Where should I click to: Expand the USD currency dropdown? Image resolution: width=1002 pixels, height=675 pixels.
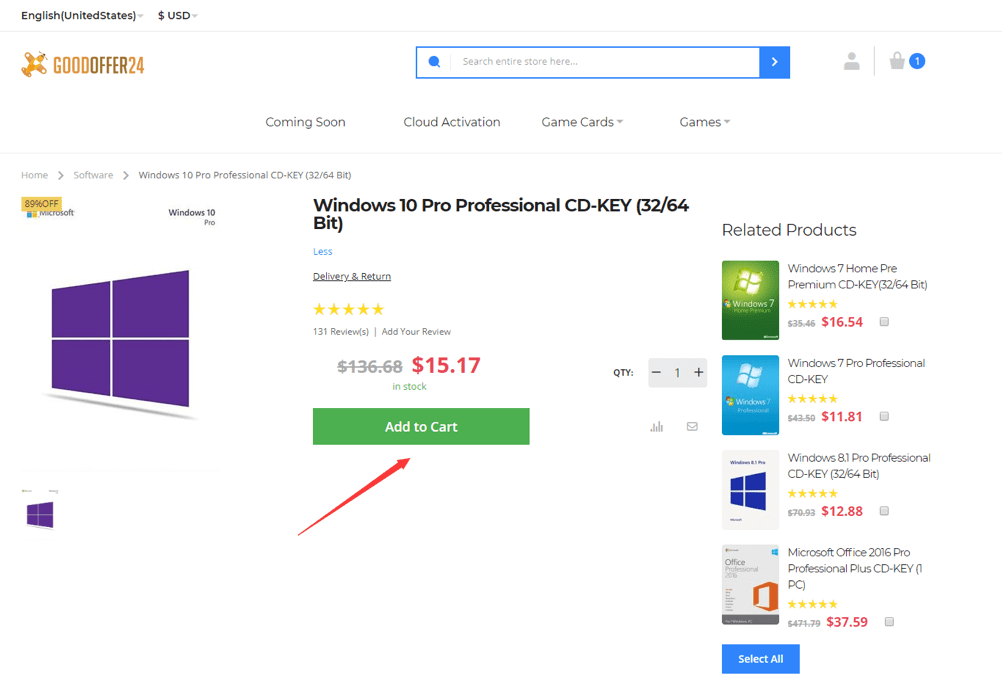click(177, 16)
